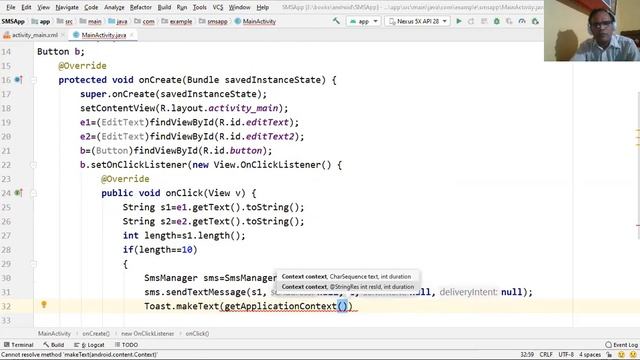Collapse the onCreate method fold marker on line 16

(34, 80)
